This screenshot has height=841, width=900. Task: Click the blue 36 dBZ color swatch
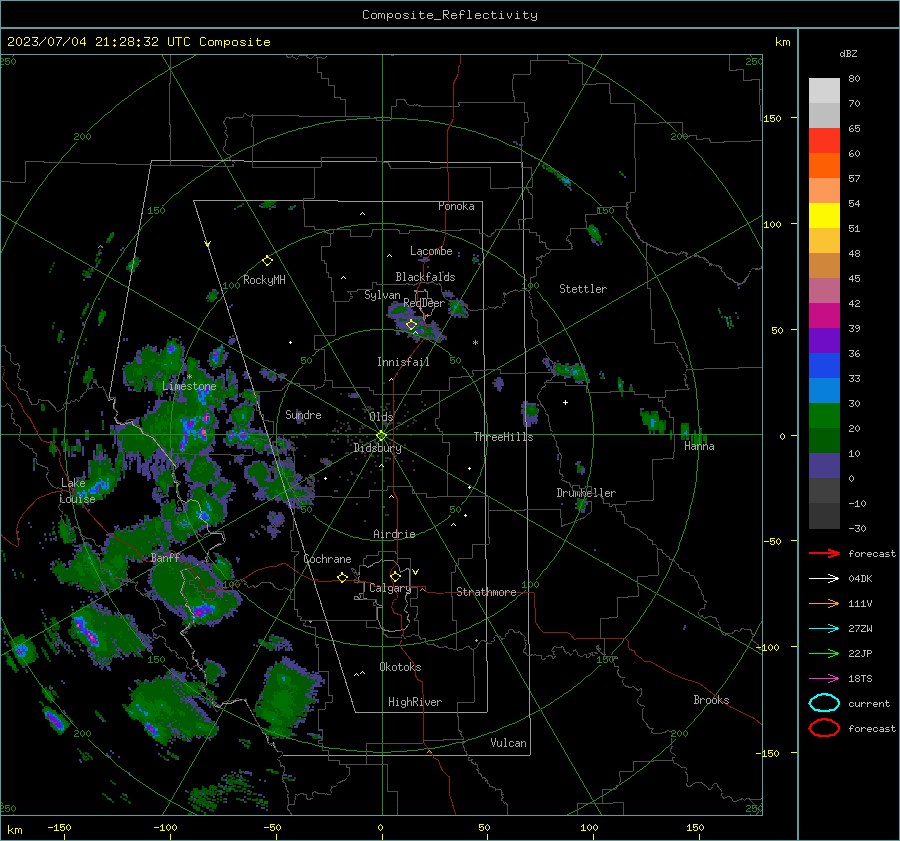[x=824, y=366]
